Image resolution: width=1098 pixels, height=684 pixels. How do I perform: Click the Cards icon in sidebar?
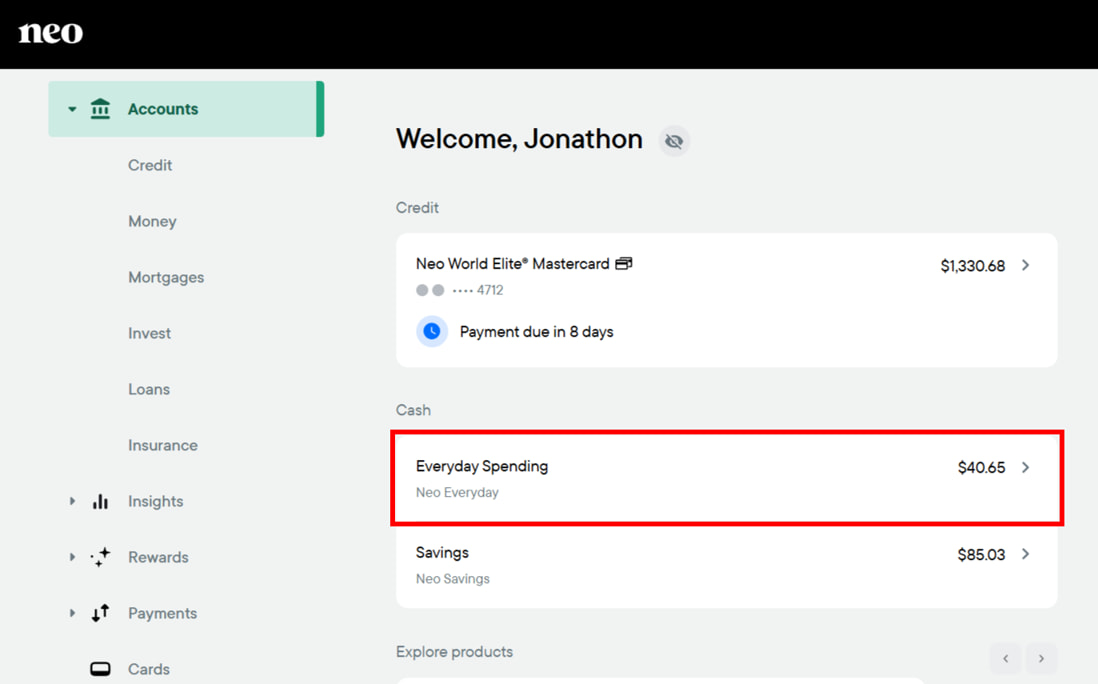point(100,669)
